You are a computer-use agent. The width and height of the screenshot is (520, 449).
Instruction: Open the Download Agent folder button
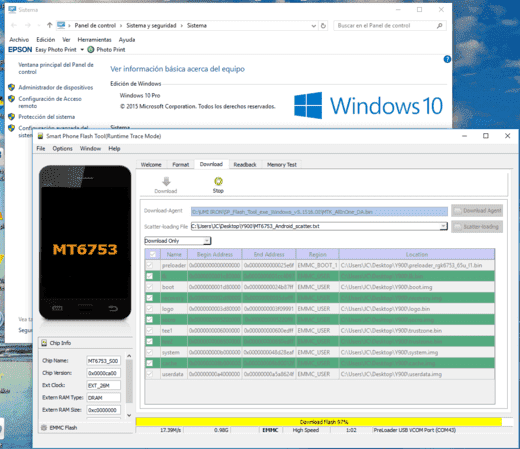pyautogui.click(x=477, y=211)
